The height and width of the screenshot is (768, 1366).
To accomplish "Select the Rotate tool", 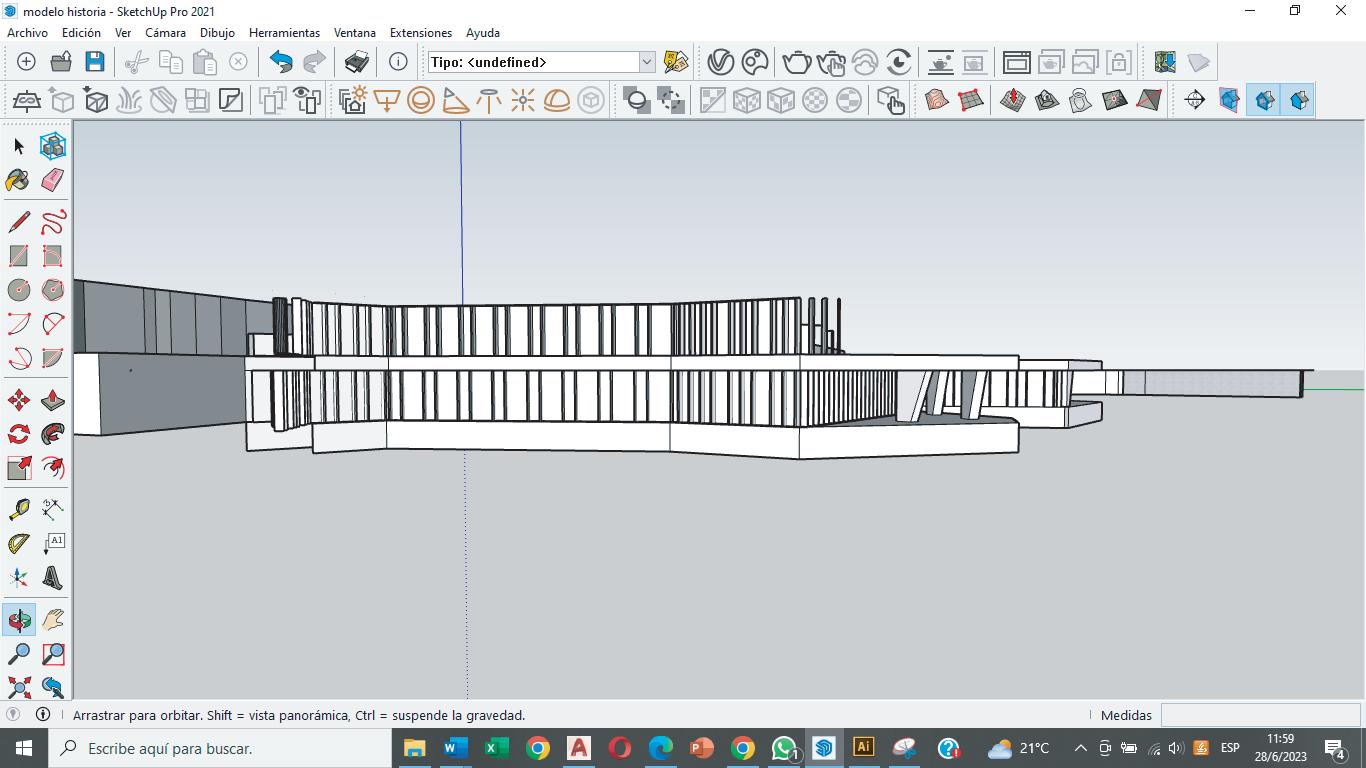I will click(x=18, y=435).
